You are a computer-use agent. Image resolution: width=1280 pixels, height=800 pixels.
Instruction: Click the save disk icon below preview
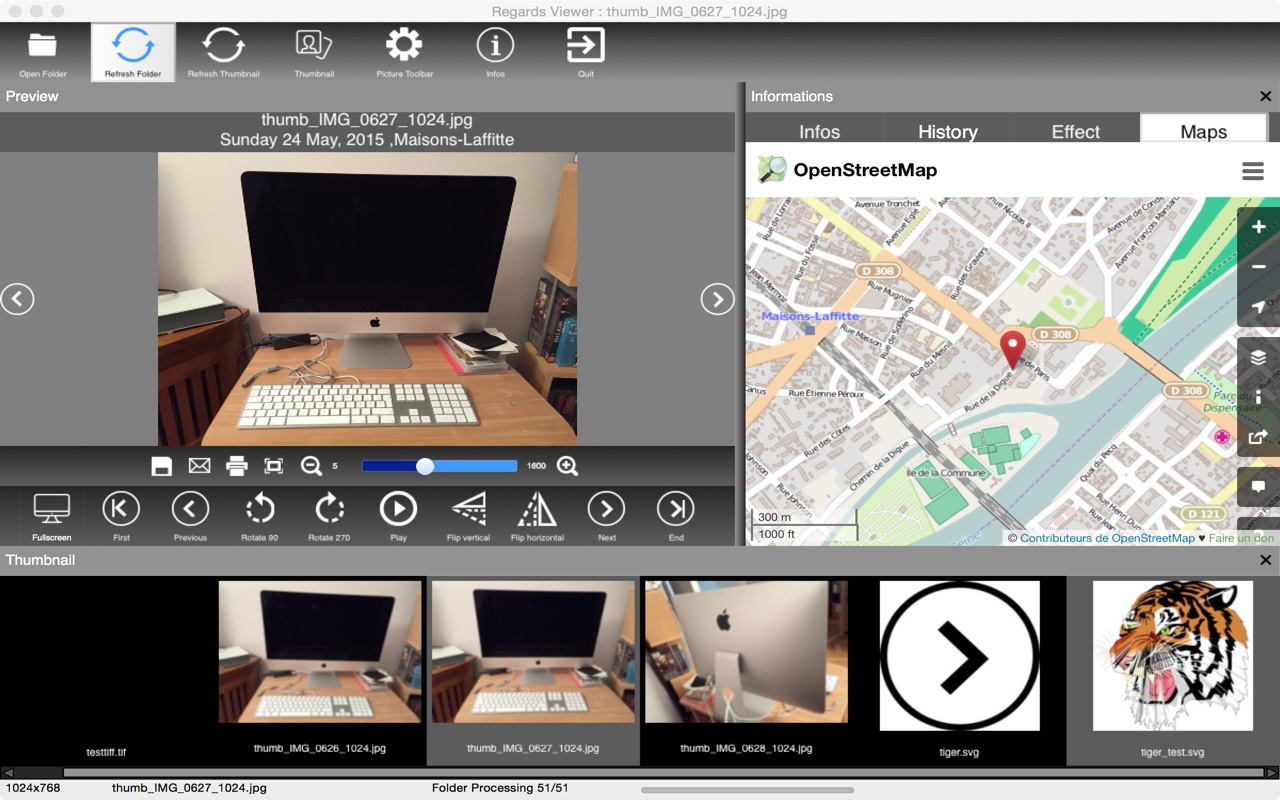tap(162, 466)
